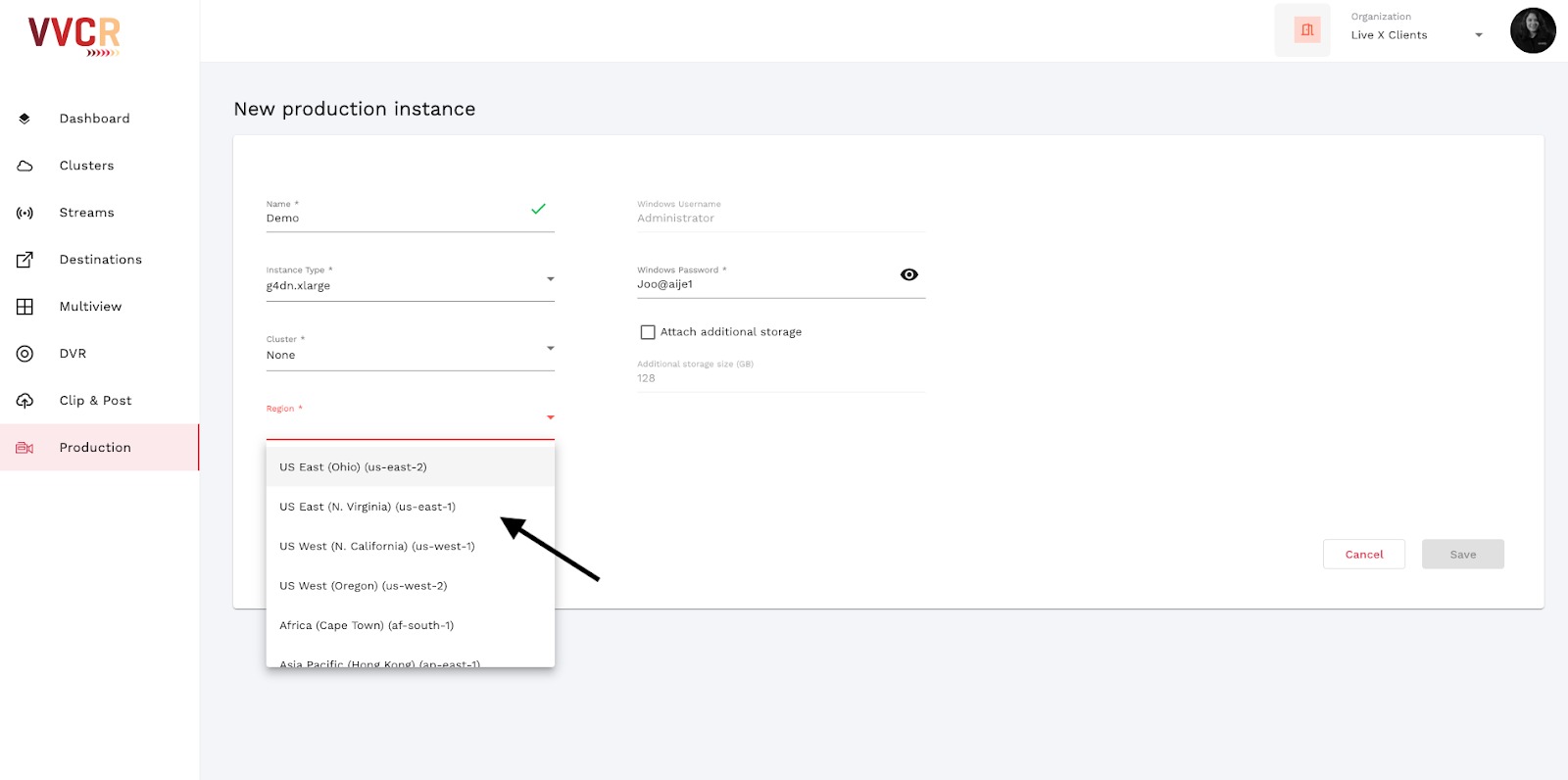Open the Cluster dropdown

tap(411, 349)
